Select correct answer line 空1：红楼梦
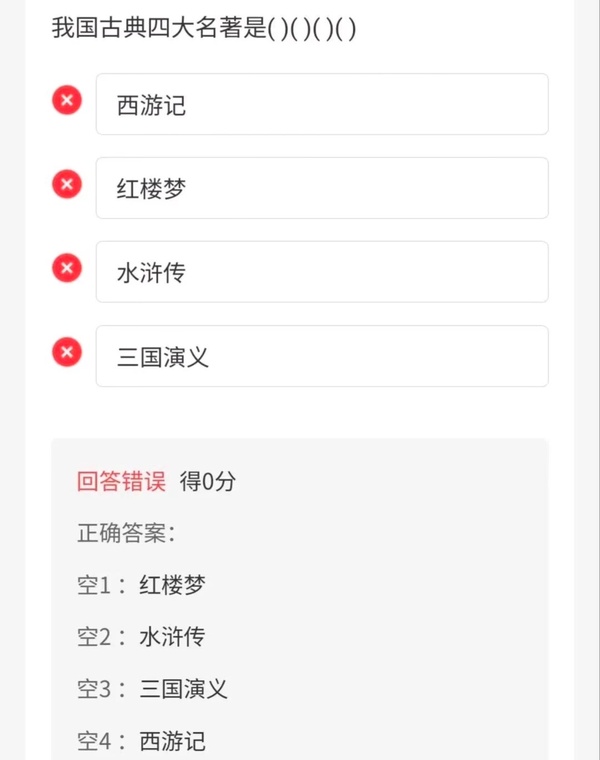Screen dimensions: 600x760 [142, 585]
